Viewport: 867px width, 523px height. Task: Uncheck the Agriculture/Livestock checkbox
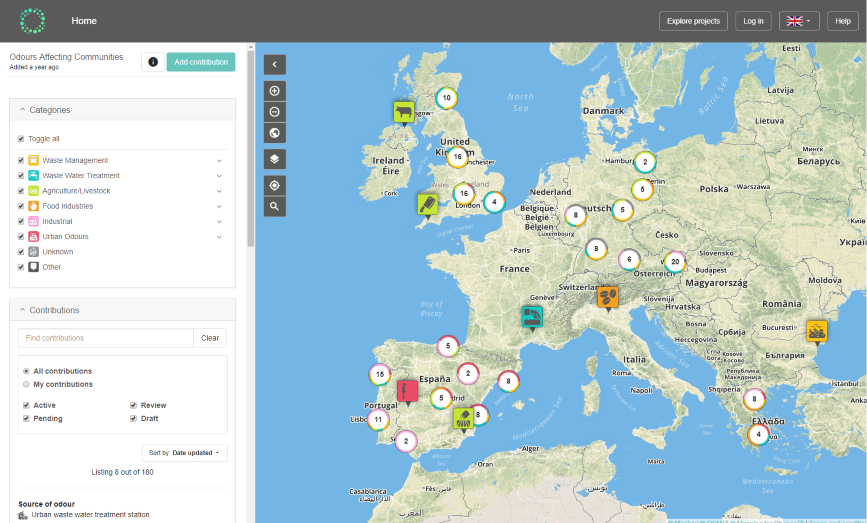(21, 191)
